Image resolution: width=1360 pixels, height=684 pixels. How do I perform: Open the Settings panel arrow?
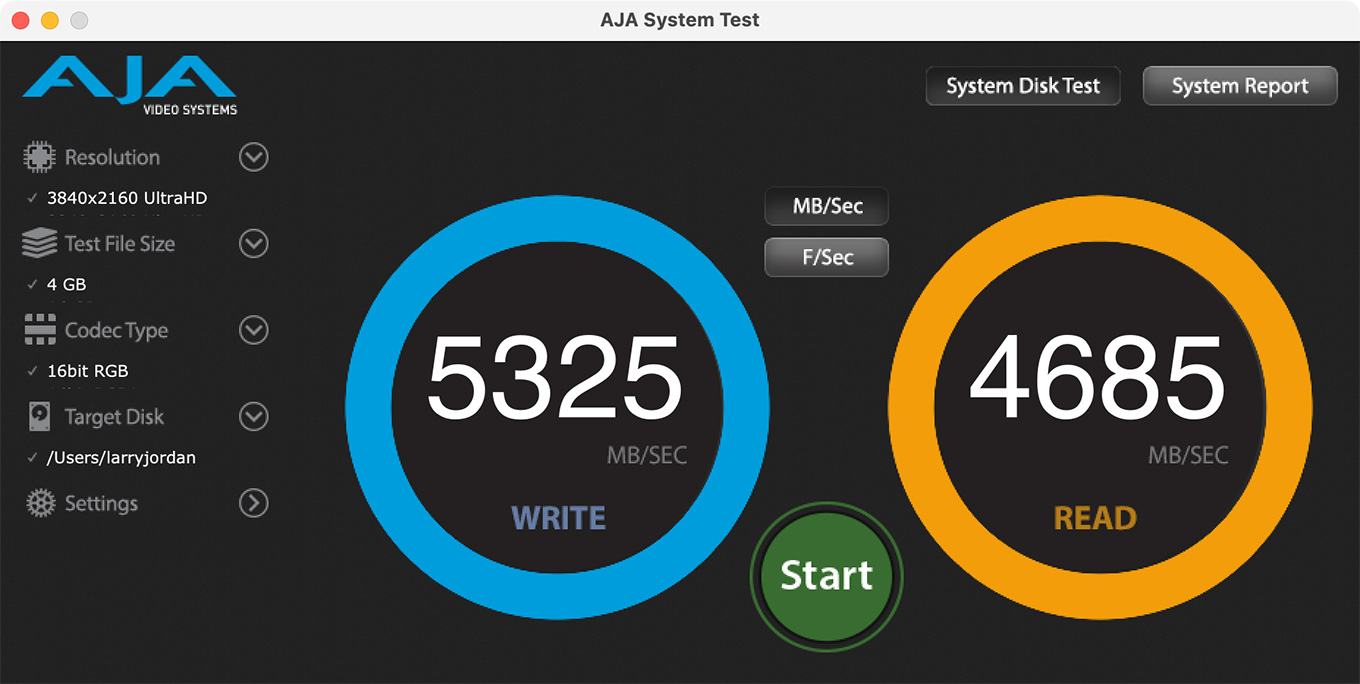pyautogui.click(x=254, y=503)
